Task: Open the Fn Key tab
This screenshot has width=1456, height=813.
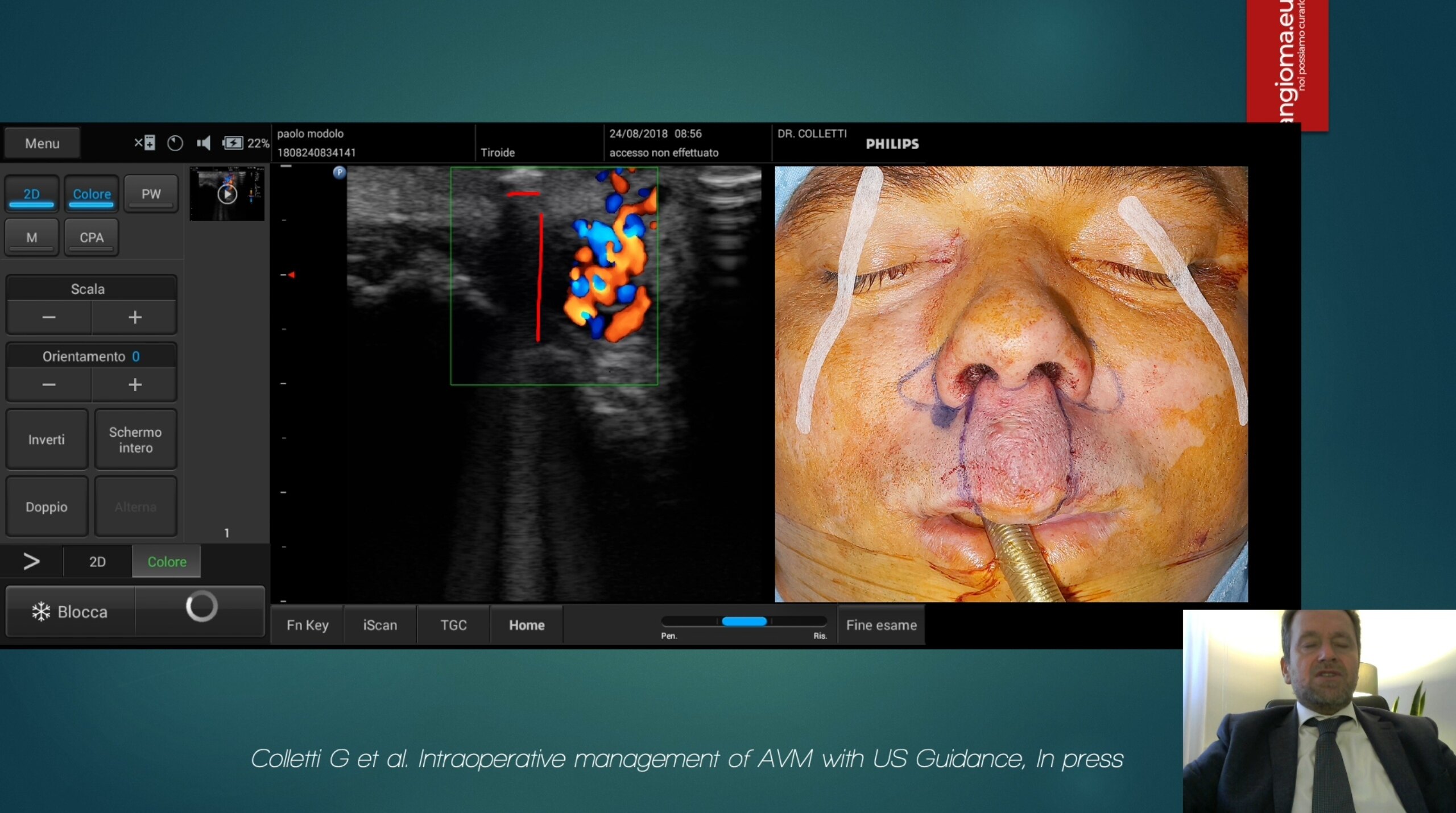Action: click(308, 625)
